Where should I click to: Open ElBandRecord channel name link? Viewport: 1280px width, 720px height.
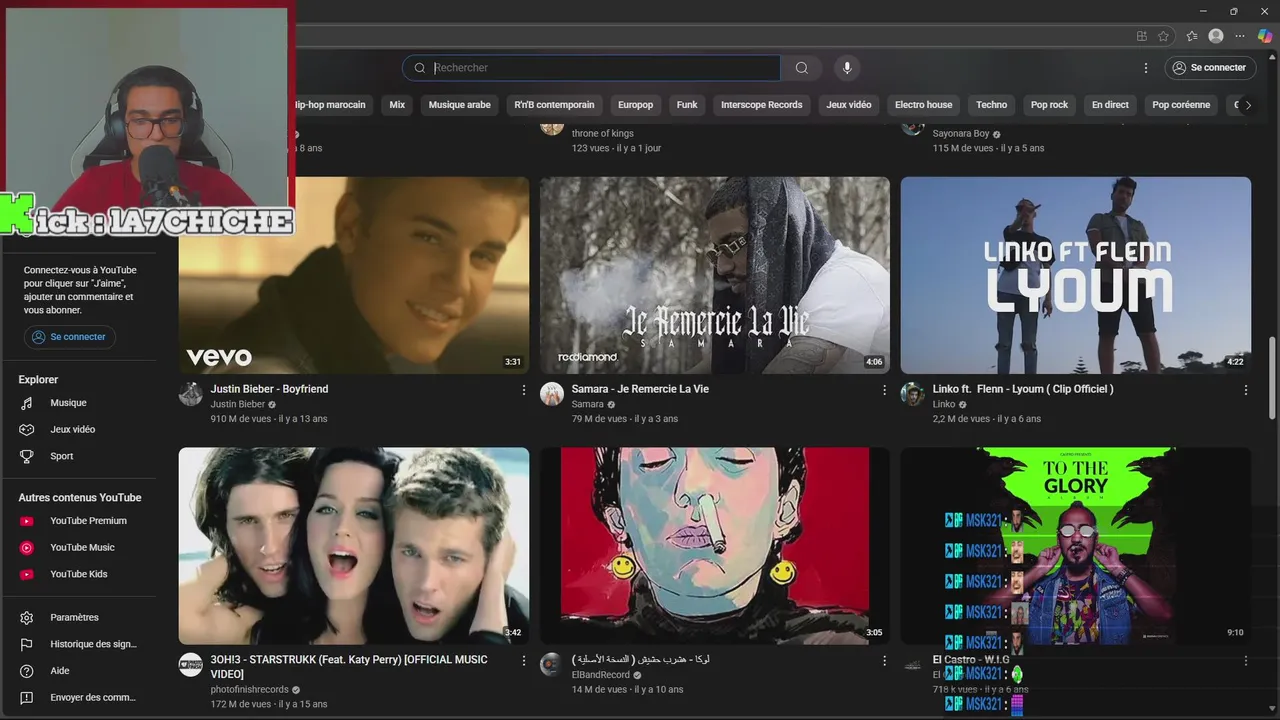click(601, 675)
